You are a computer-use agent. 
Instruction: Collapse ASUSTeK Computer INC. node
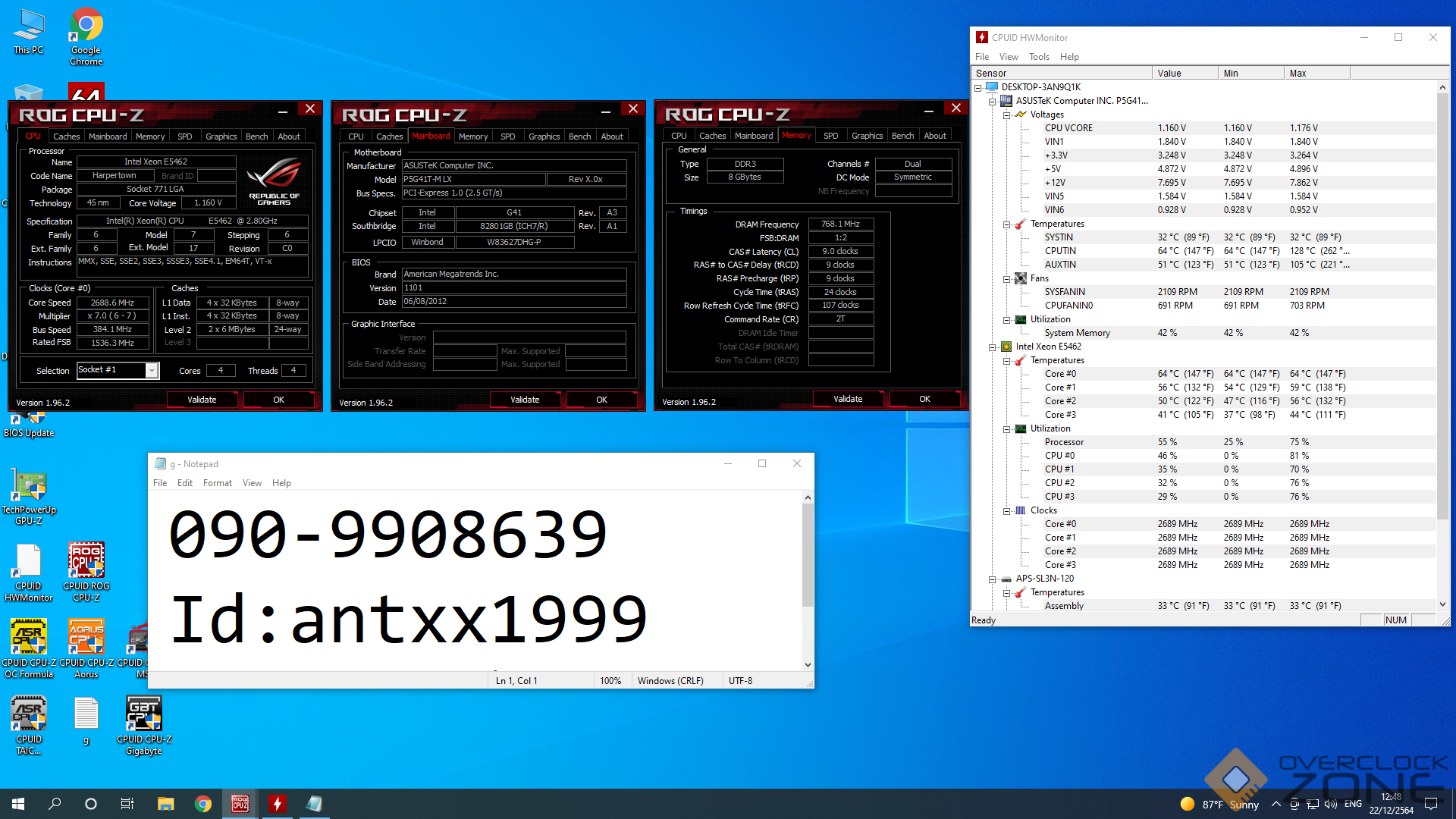coord(992,101)
